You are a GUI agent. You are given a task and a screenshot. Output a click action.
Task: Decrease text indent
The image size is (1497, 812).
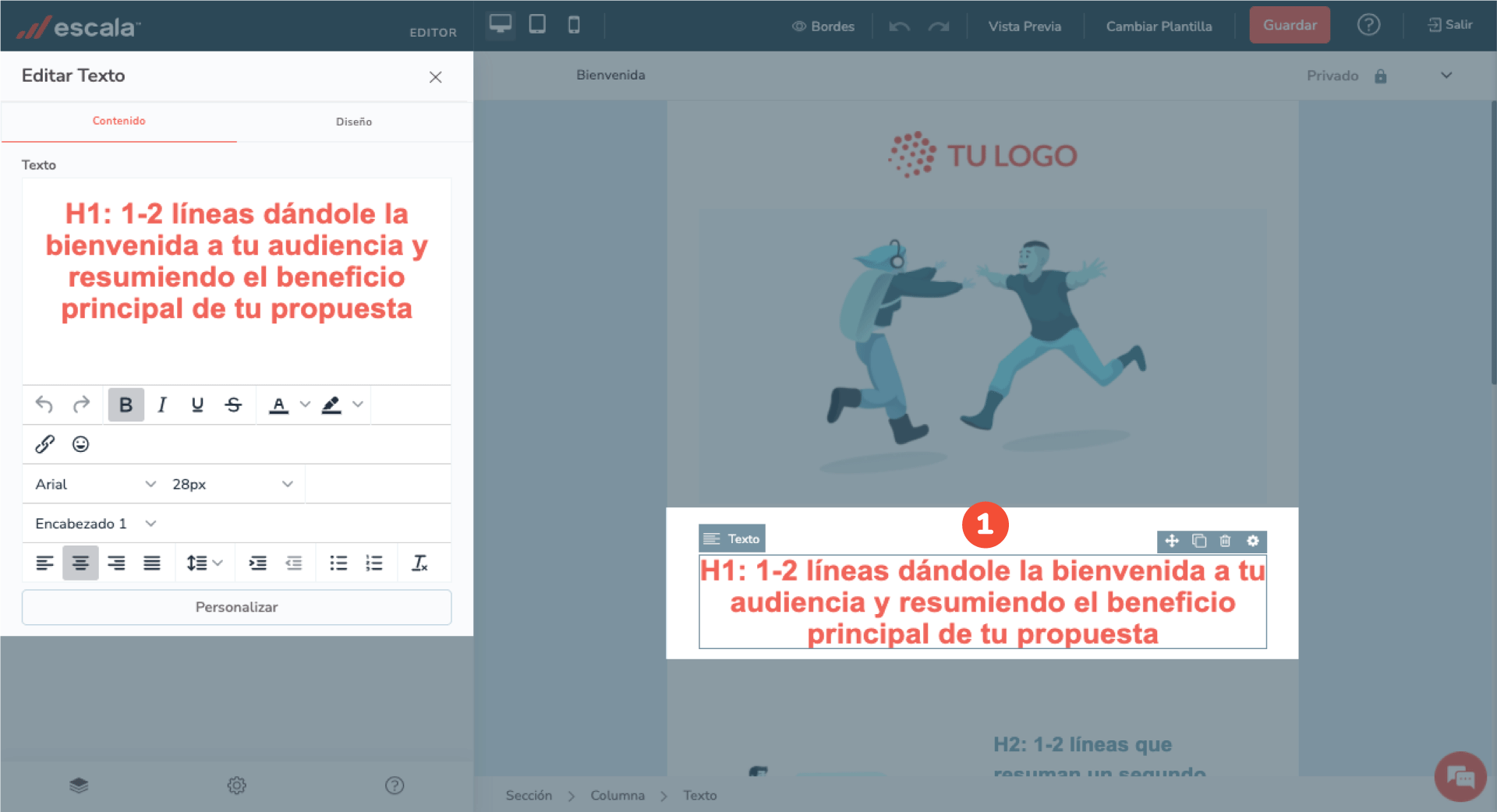293,563
